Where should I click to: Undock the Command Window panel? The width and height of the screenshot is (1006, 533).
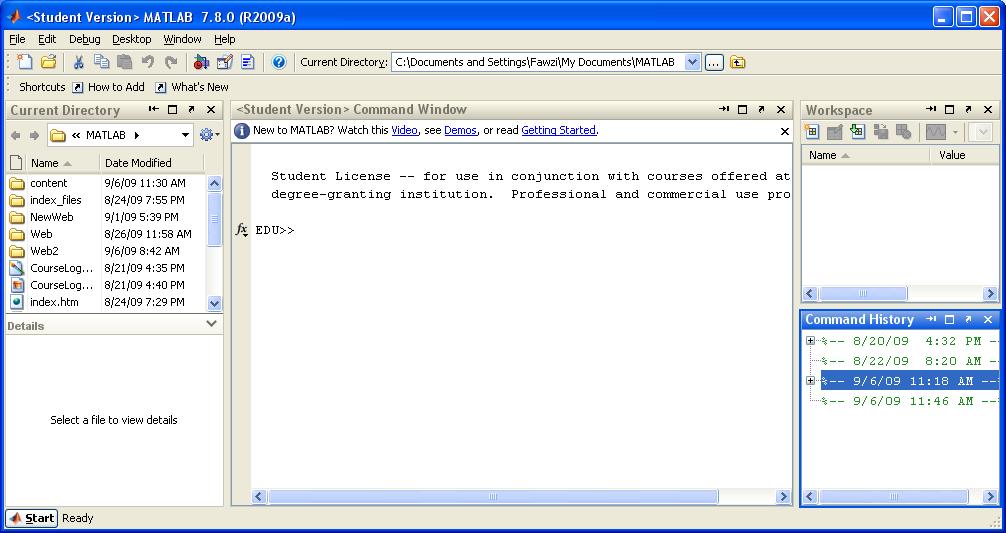[761, 110]
